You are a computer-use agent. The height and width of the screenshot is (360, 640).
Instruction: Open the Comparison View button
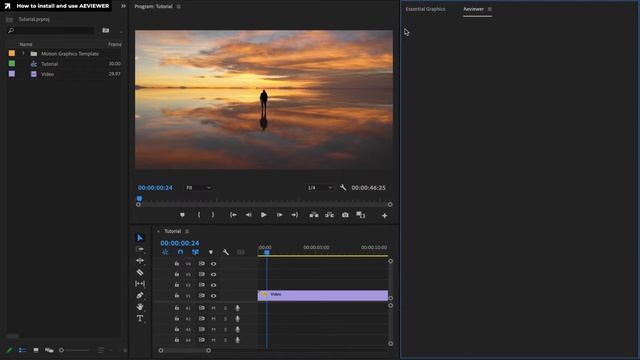tap(360, 215)
